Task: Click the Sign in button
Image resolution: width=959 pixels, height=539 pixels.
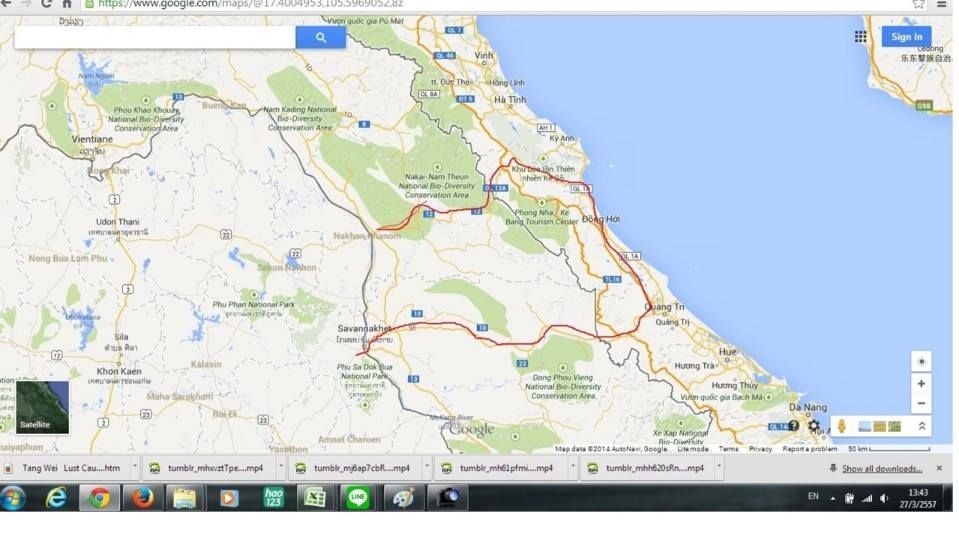Action: point(906,37)
